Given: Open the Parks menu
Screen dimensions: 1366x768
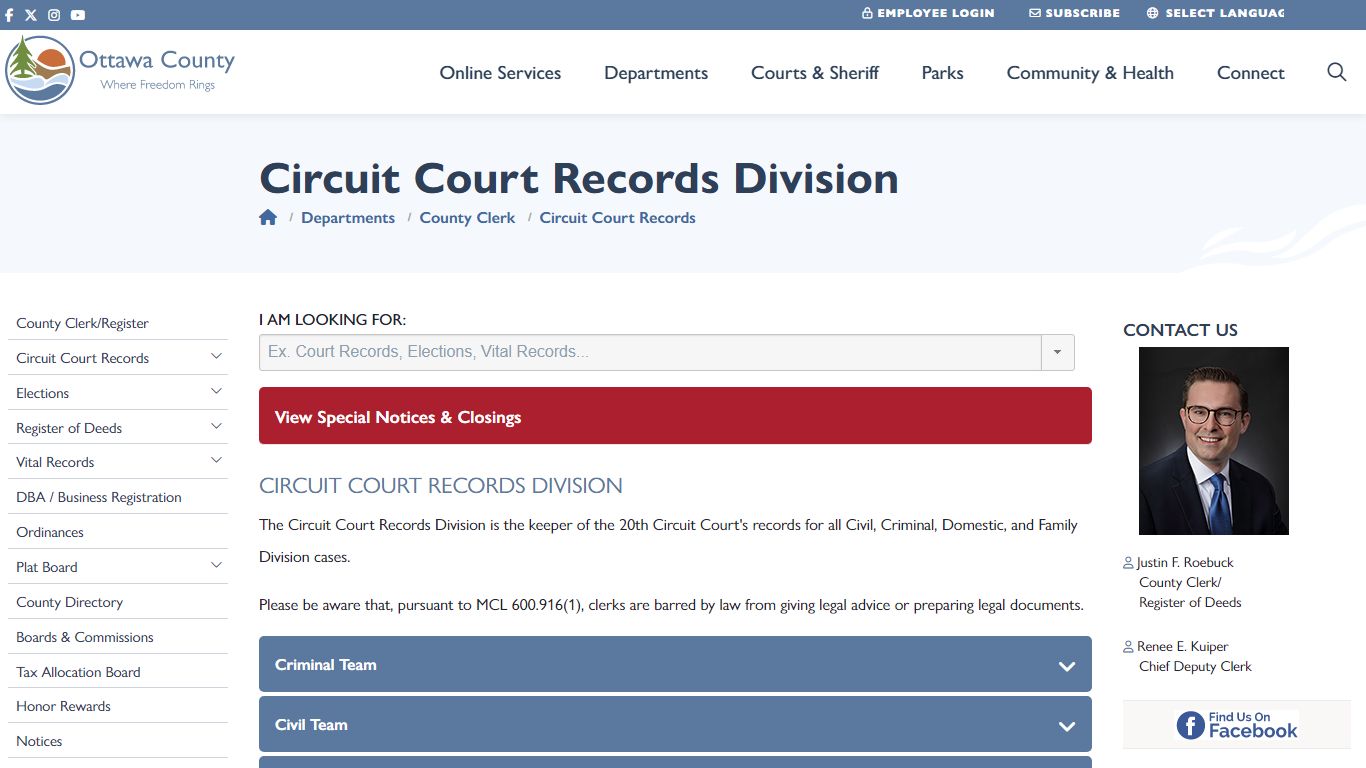Looking at the screenshot, I should (943, 73).
